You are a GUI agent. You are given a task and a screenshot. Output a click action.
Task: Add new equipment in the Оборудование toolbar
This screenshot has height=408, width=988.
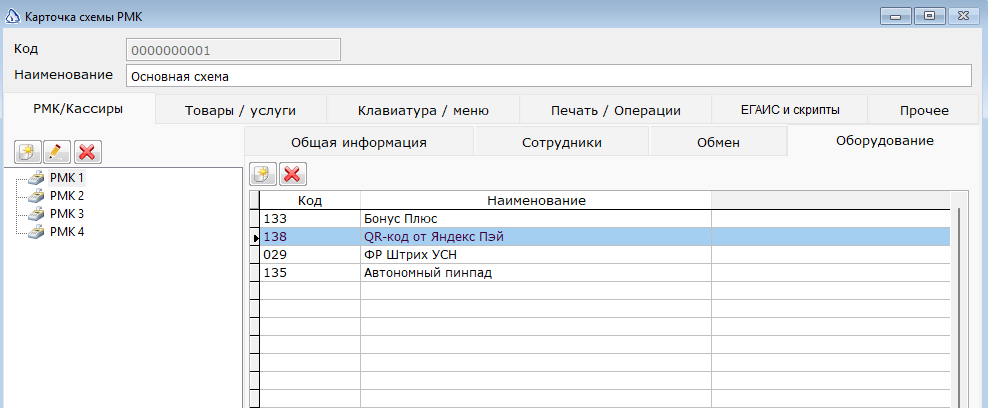point(263,174)
